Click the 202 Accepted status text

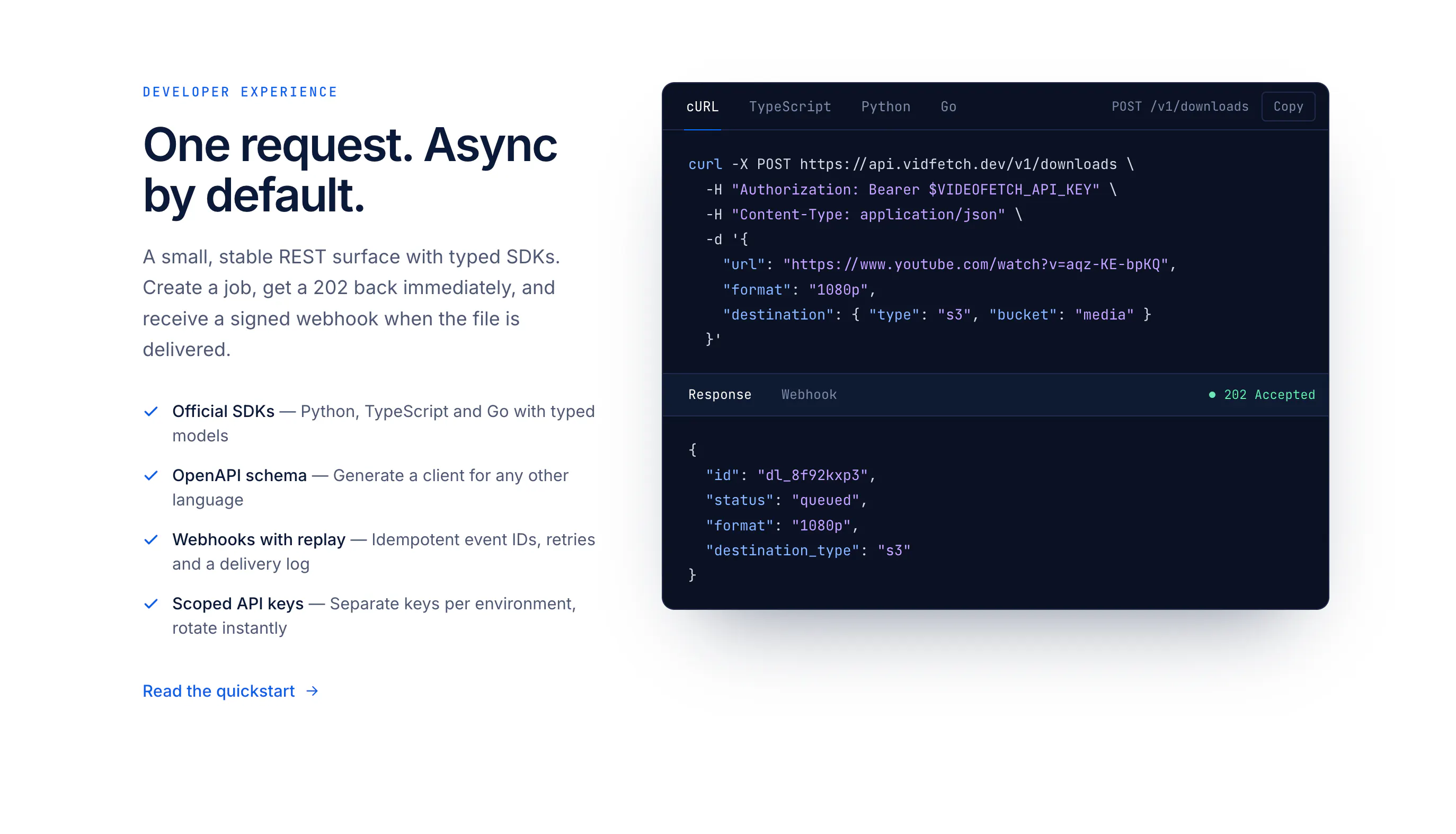1269,395
